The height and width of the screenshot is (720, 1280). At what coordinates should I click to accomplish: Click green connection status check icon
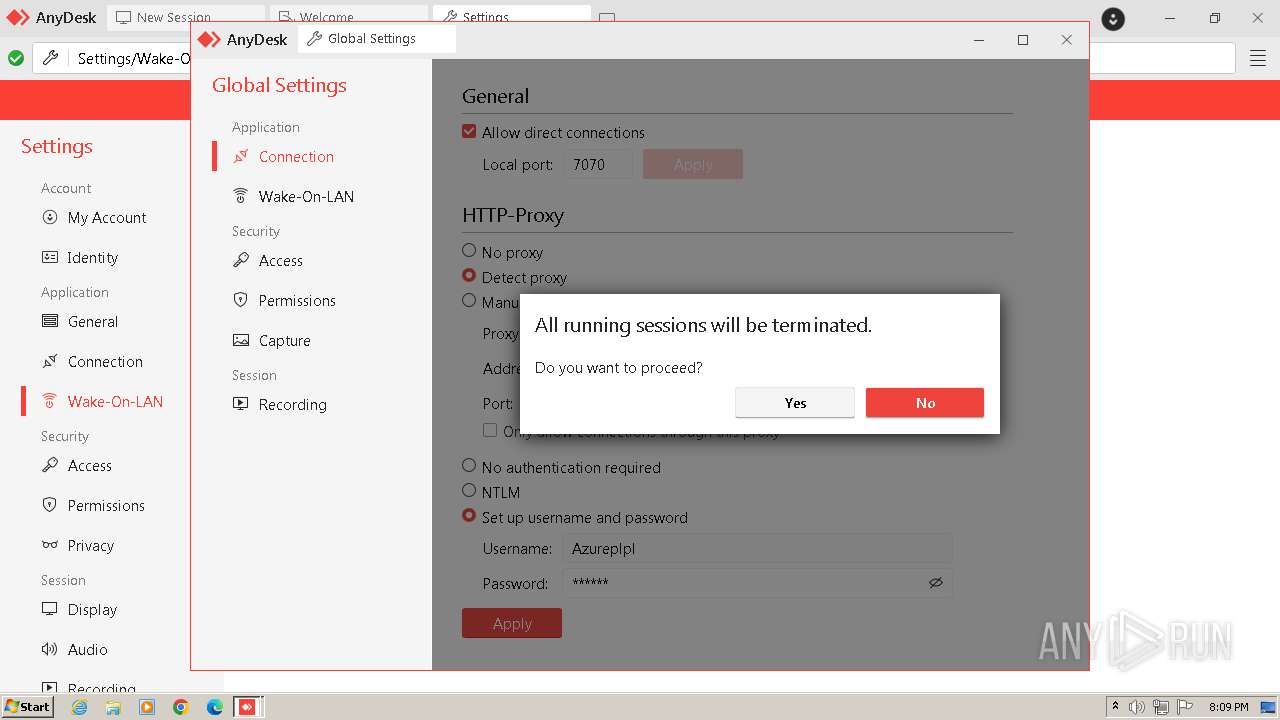tap(16, 58)
